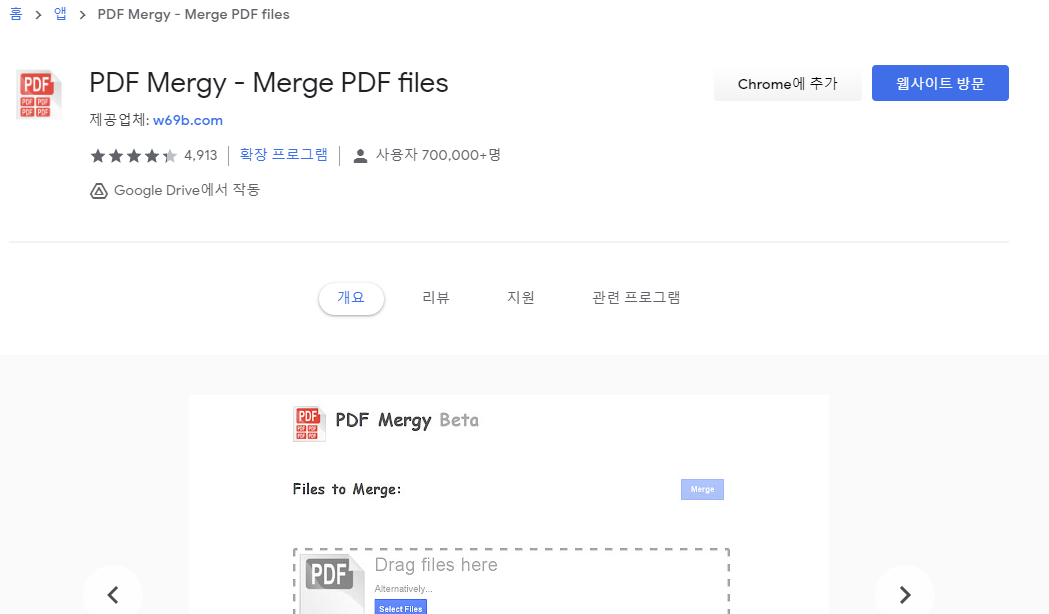
Task: Click the 사용자 700,000+명 text
Action: [x=438, y=155]
